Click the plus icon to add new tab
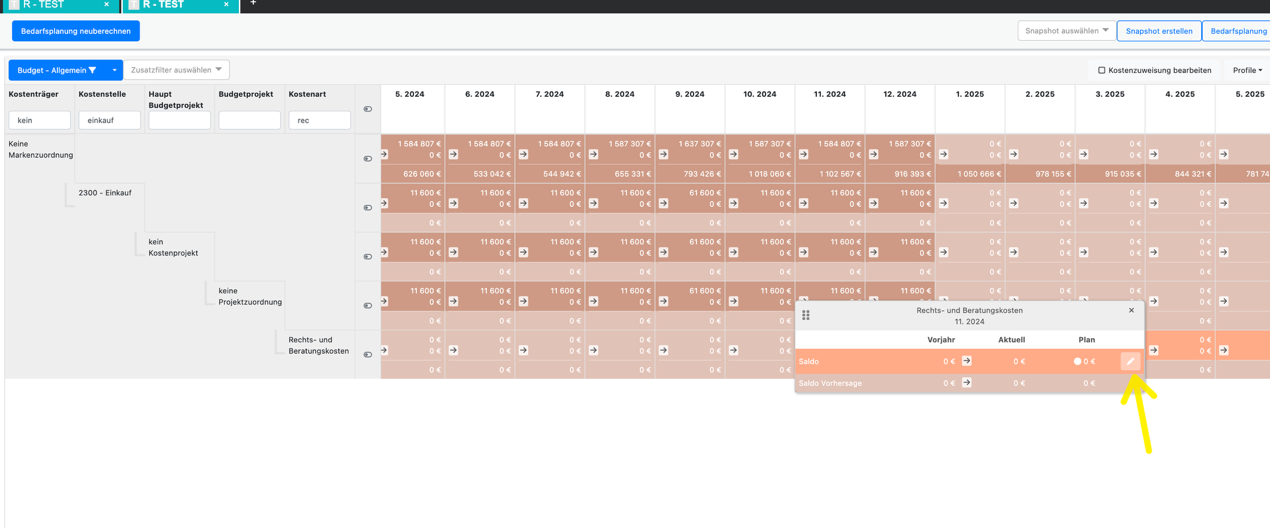The image size is (1270, 528). point(253,4)
